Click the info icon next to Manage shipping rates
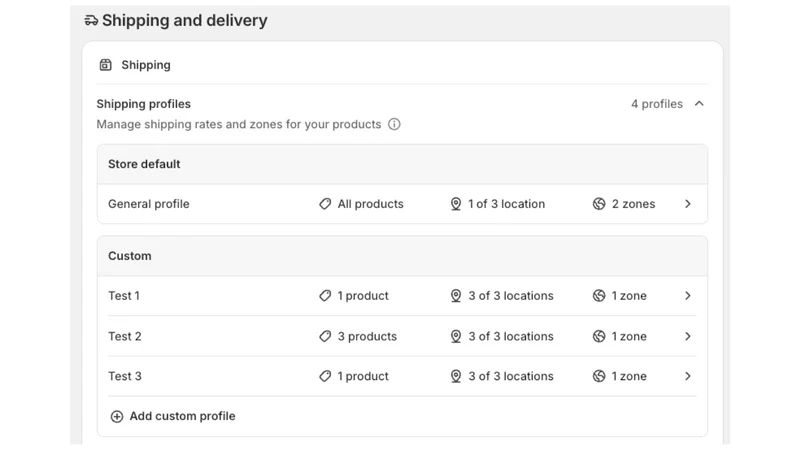This screenshot has width=800, height=450. pos(394,124)
